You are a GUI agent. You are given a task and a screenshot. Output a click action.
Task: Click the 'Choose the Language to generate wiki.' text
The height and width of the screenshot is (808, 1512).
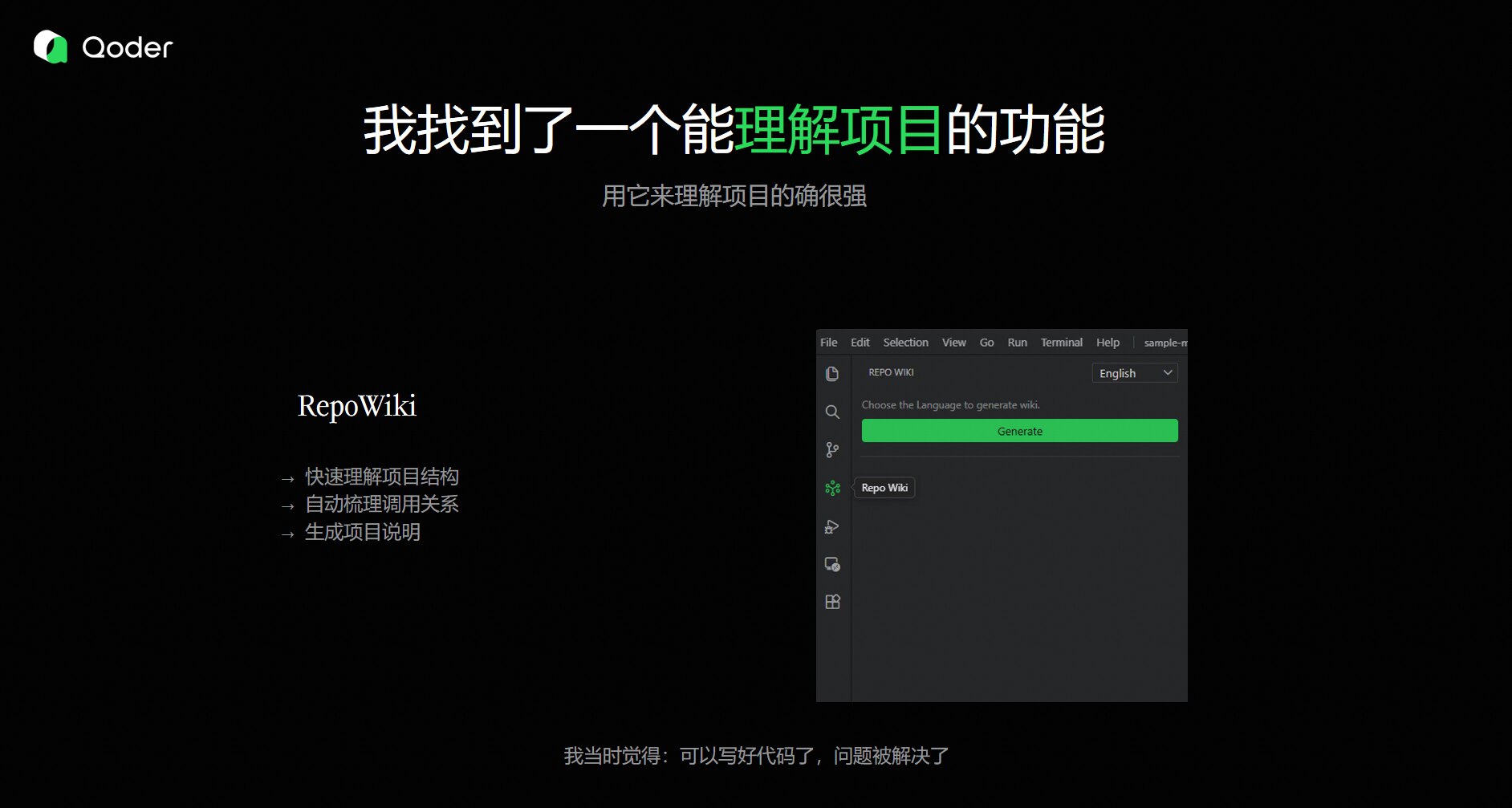tap(951, 405)
